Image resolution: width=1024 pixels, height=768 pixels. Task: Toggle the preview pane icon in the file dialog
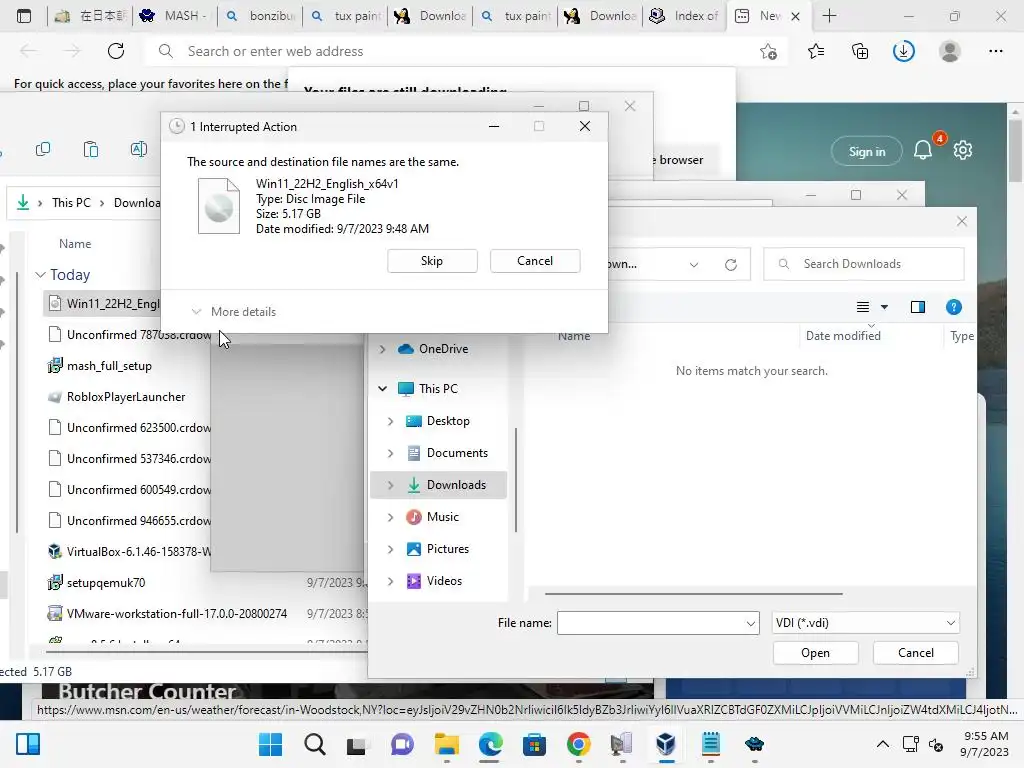pyautogui.click(x=918, y=307)
